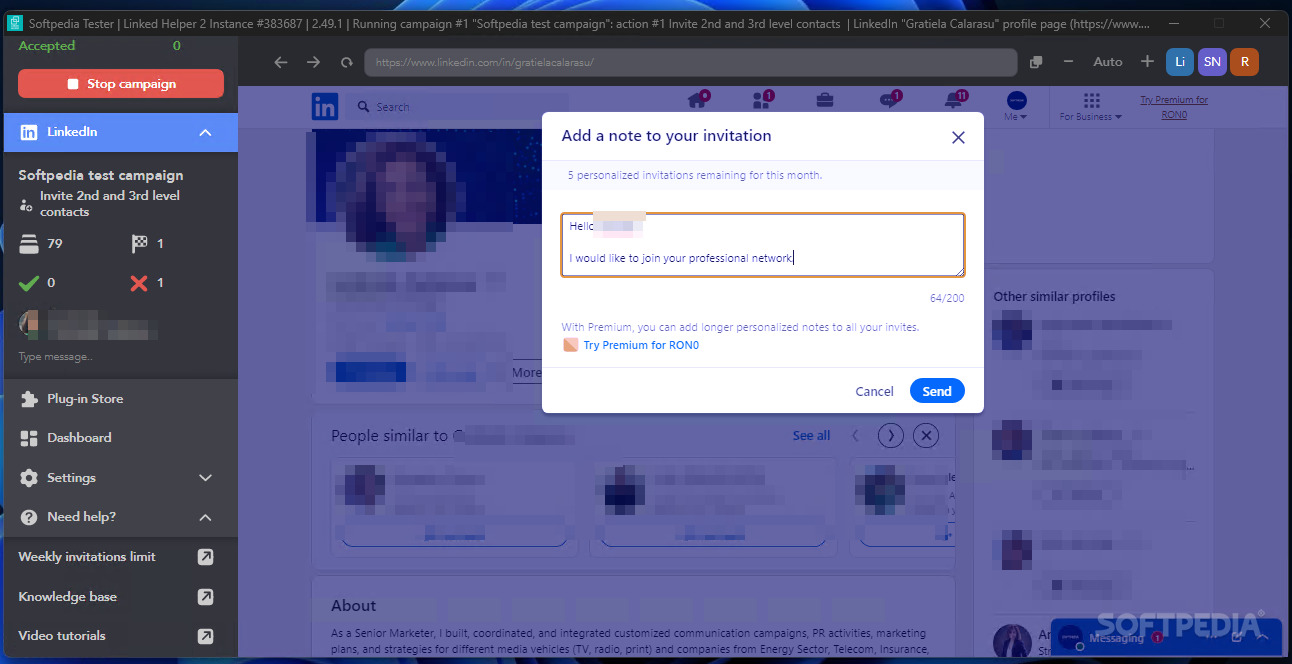Screen dimensions: 1292x664
Task: Go forward in embedded browser
Action: coord(314,62)
